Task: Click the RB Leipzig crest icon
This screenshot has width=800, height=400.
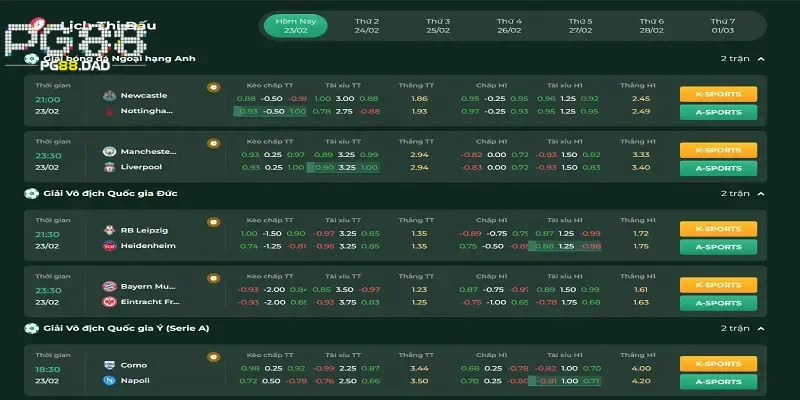Action: [x=109, y=230]
